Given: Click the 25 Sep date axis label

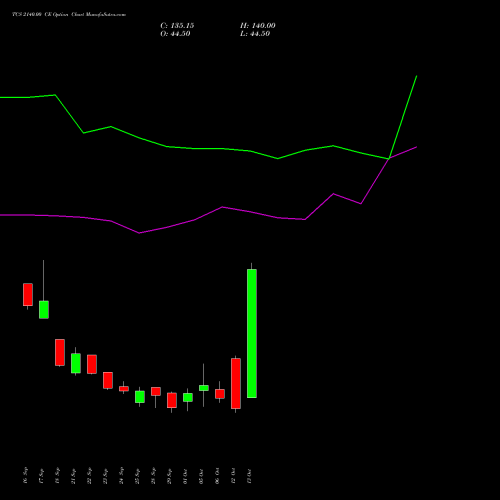Looking at the screenshot, I should coord(138,476).
